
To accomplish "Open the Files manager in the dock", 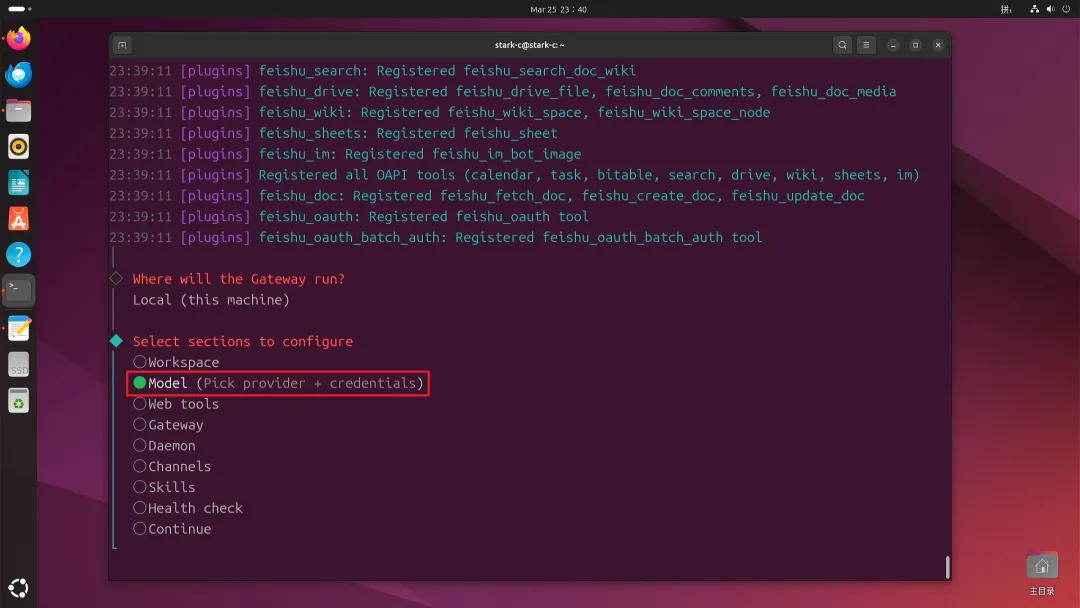I will point(19,110).
